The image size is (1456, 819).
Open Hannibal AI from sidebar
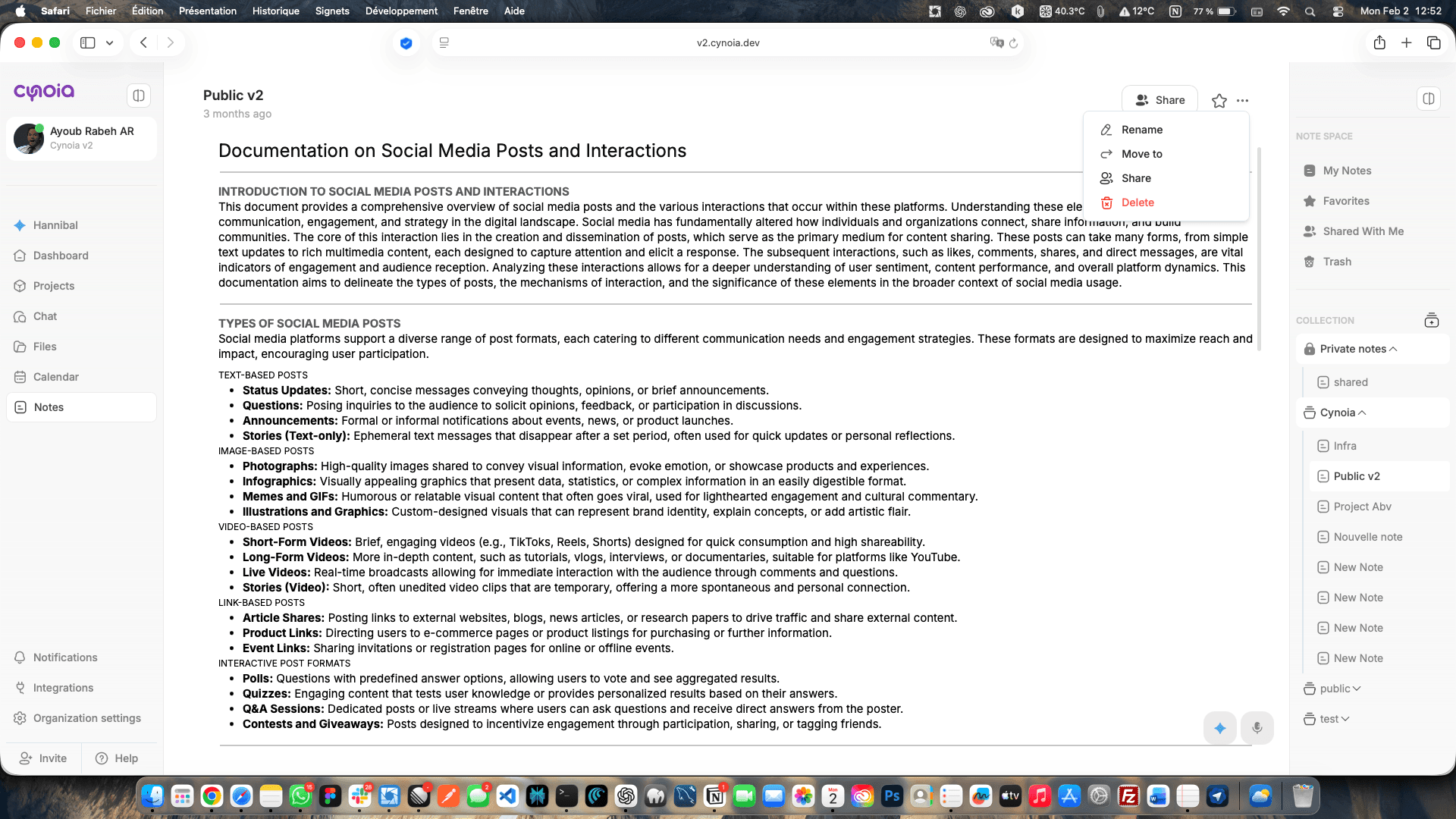(x=55, y=225)
